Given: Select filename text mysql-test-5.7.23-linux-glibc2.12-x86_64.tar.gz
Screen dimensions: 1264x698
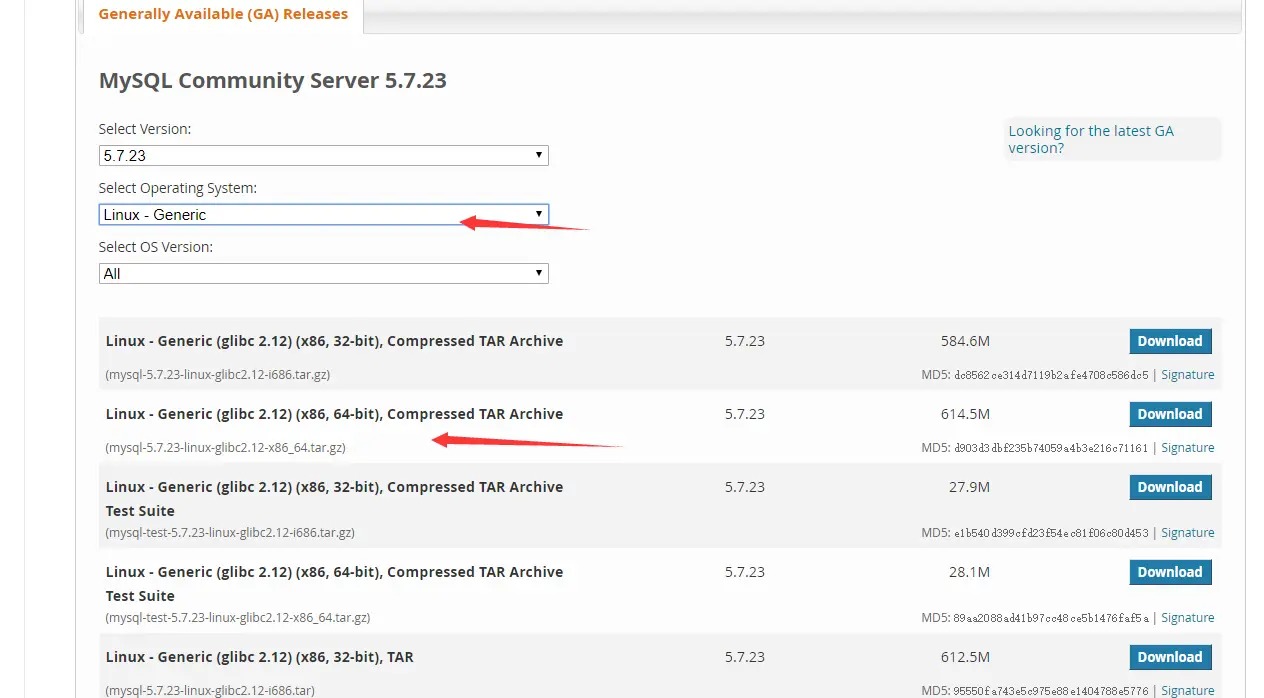Looking at the screenshot, I should click(238, 618).
